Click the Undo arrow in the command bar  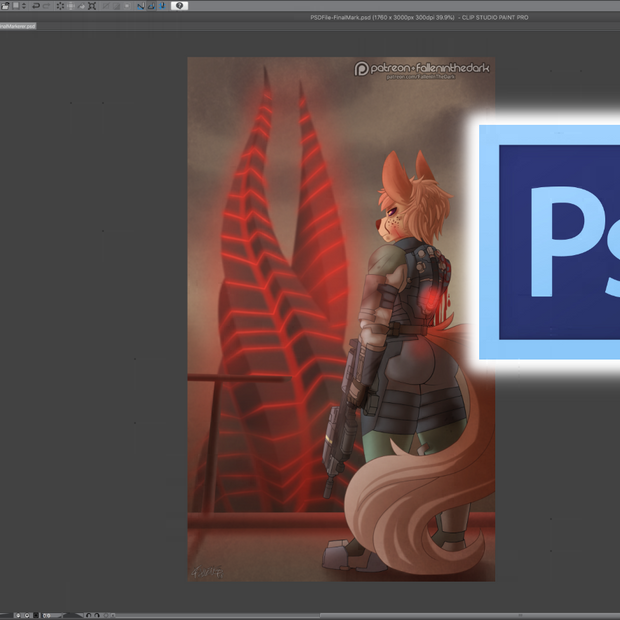tap(36, 6)
